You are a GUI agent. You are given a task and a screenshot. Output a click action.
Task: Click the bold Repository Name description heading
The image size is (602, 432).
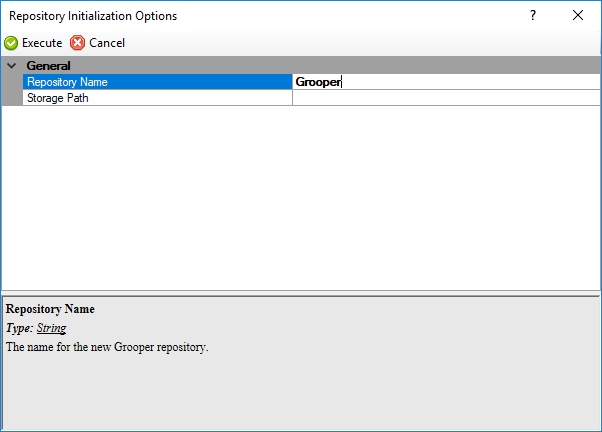point(50,309)
